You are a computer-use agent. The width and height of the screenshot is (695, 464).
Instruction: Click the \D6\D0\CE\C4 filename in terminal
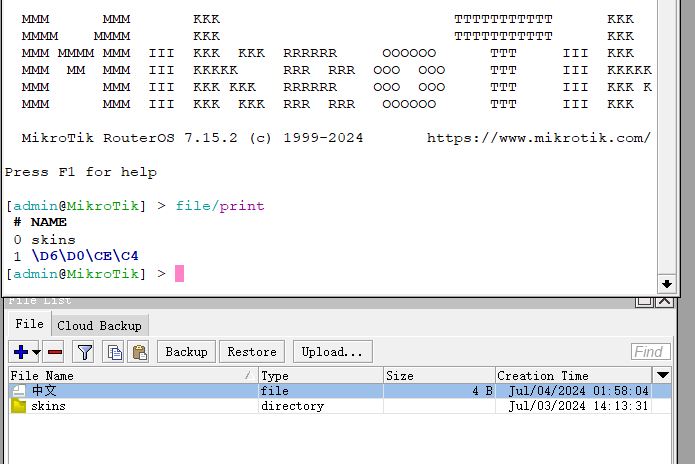85,256
